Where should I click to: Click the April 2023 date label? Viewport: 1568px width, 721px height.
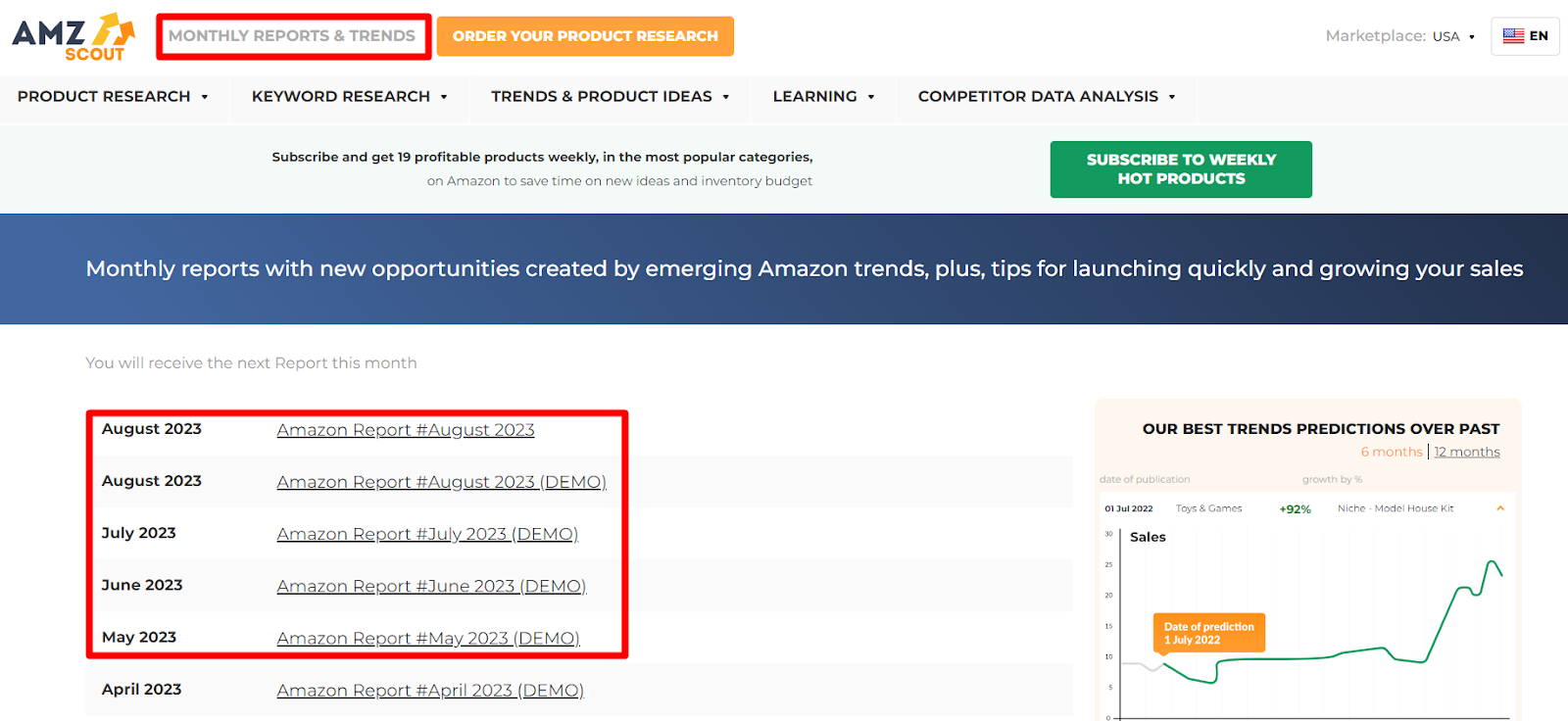click(x=142, y=690)
